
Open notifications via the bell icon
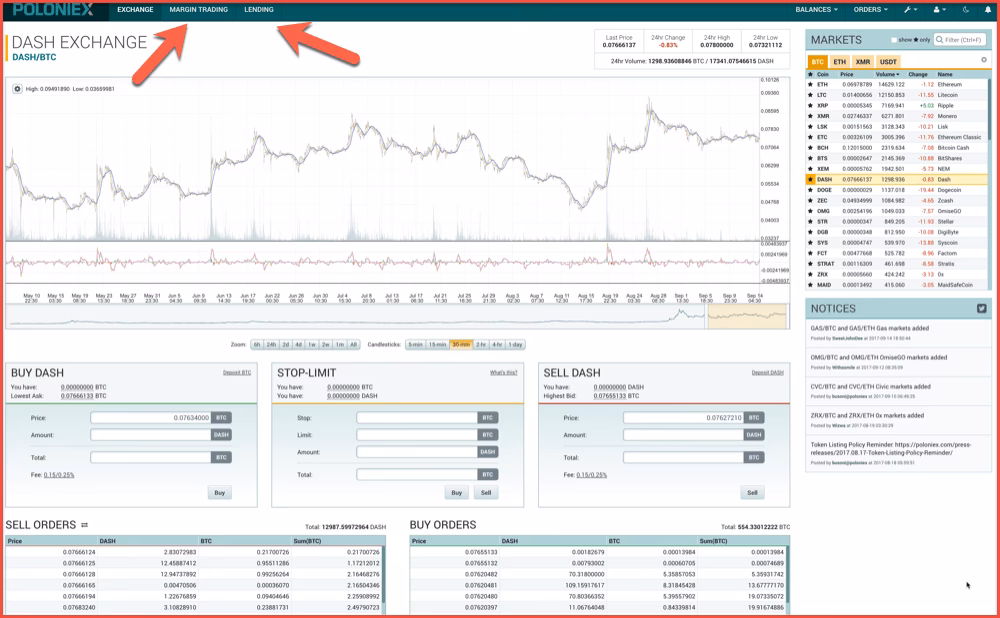[x=988, y=10]
